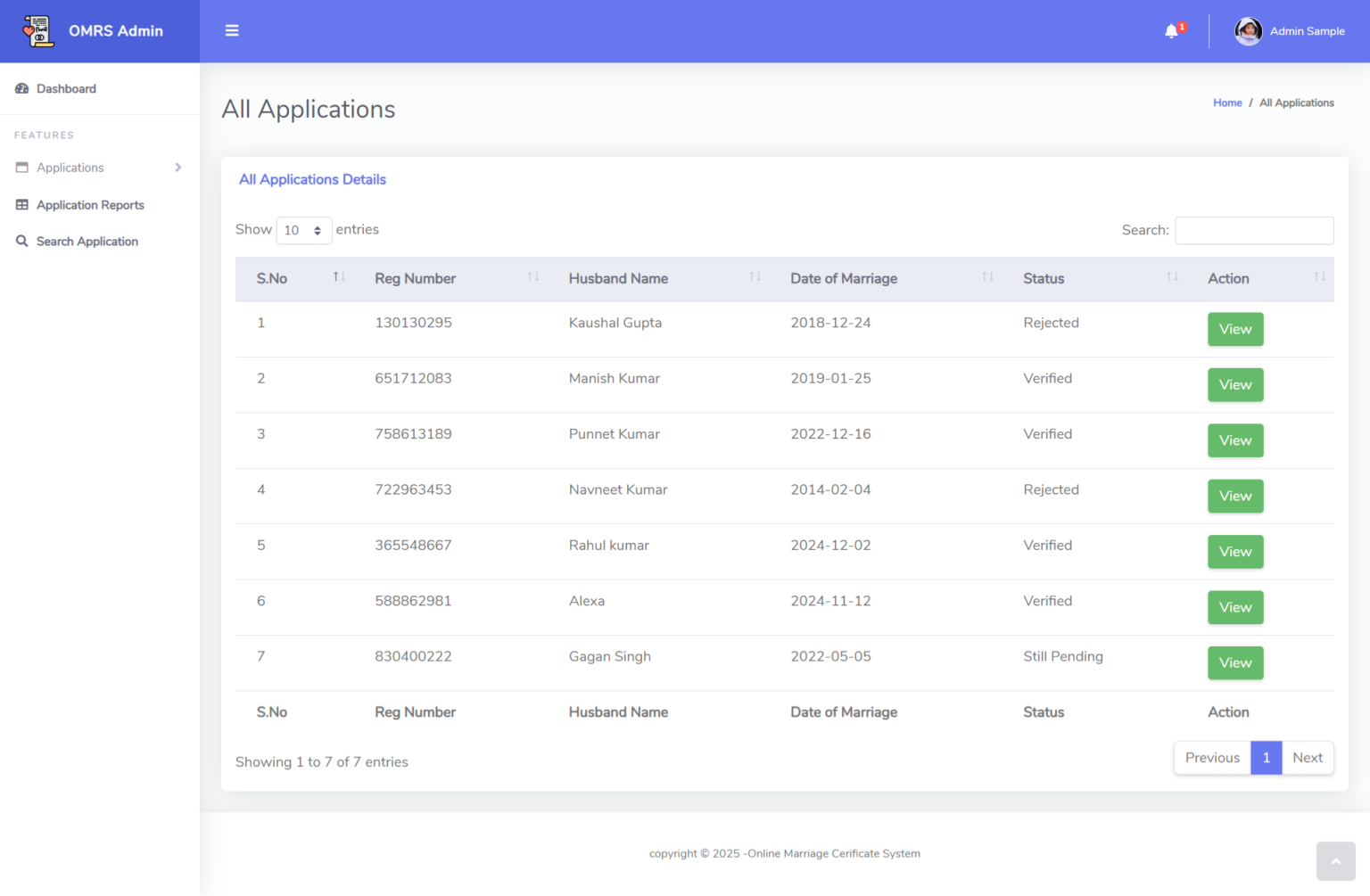Select the Dashboard speedometer icon in sidebar

click(22, 88)
